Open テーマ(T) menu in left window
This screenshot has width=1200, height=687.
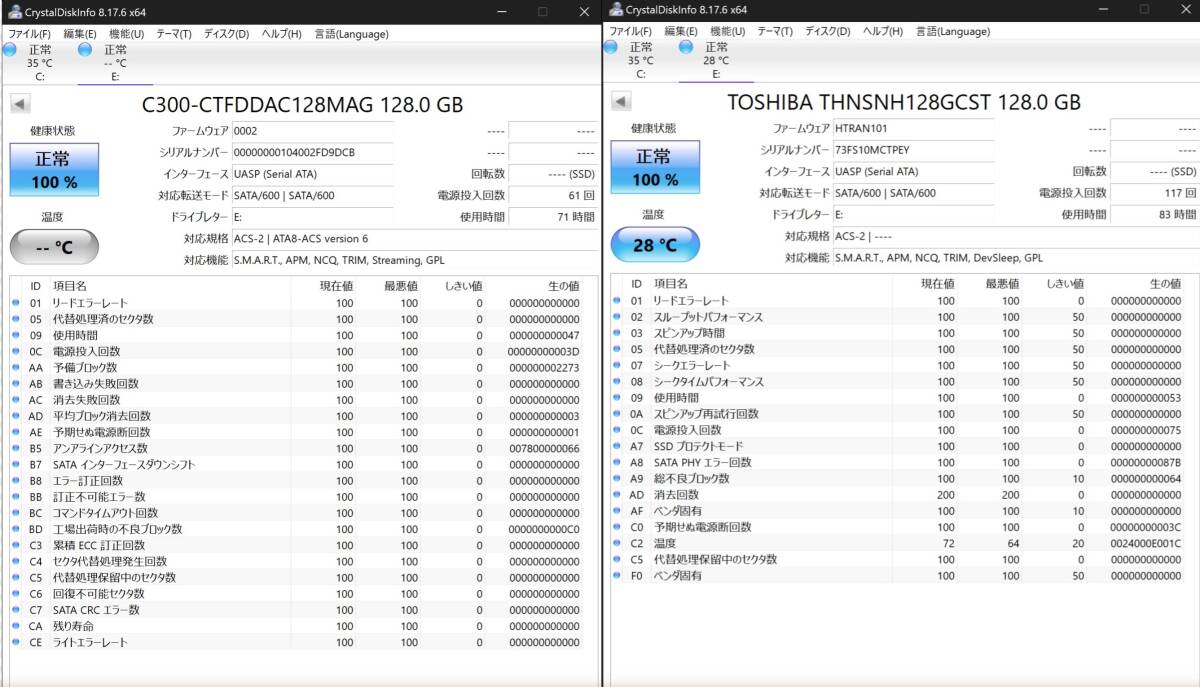[x=173, y=33]
